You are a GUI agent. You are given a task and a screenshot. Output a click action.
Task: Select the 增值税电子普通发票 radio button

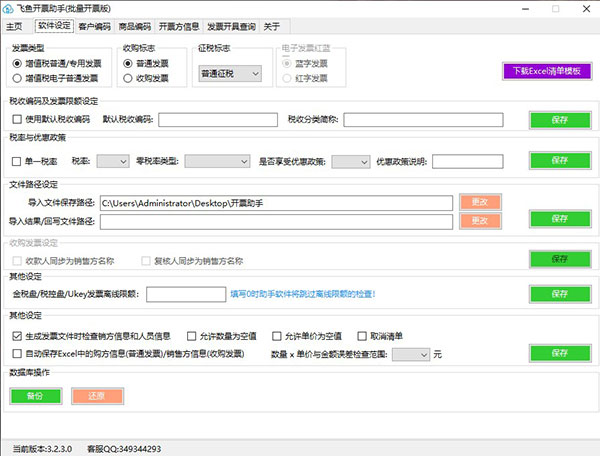[x=18, y=77]
